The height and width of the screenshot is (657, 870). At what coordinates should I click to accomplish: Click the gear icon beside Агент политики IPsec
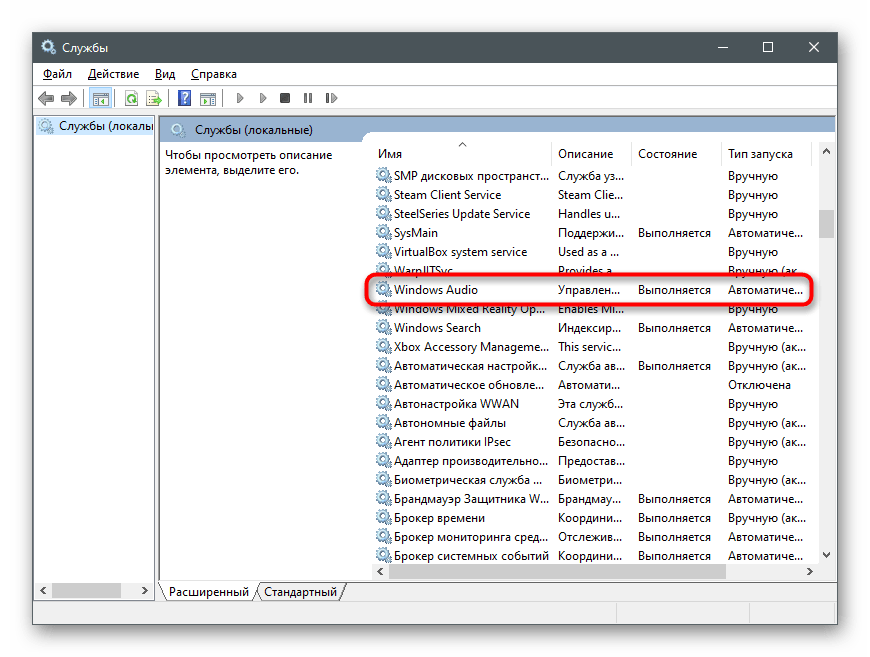click(383, 441)
